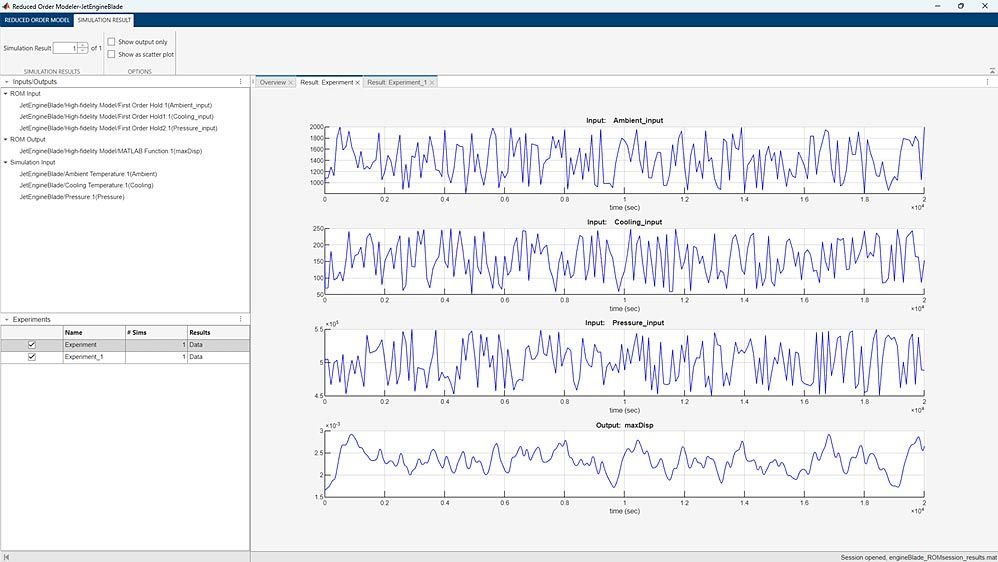The height and width of the screenshot is (562, 998).
Task: Enable Show output only option
Action: pos(111,42)
